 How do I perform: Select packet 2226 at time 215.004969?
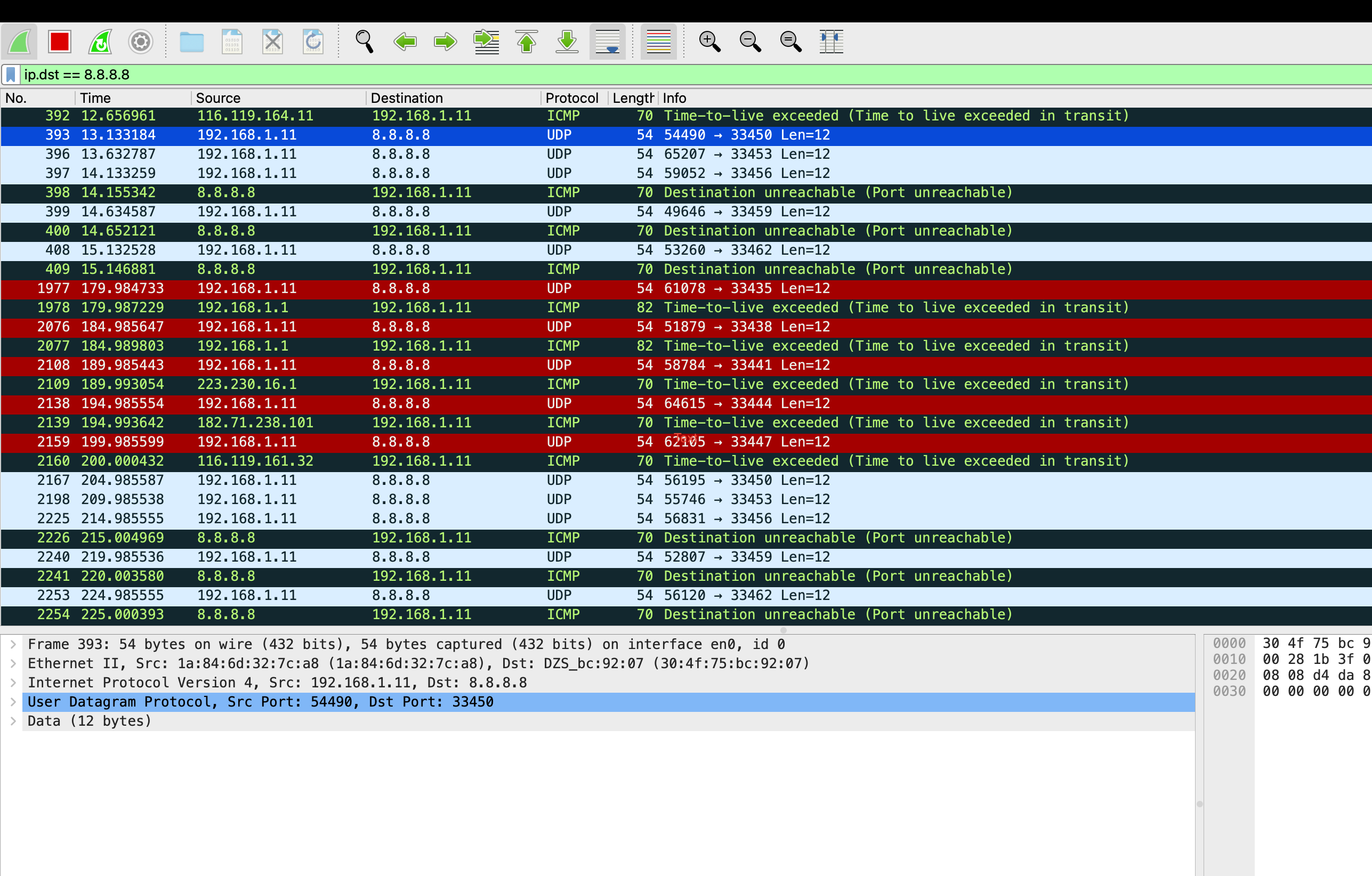(686, 538)
